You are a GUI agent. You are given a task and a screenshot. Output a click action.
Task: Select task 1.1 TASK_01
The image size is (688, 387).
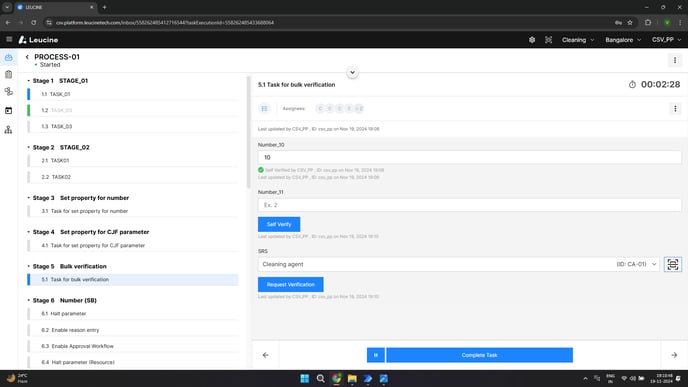click(133, 94)
